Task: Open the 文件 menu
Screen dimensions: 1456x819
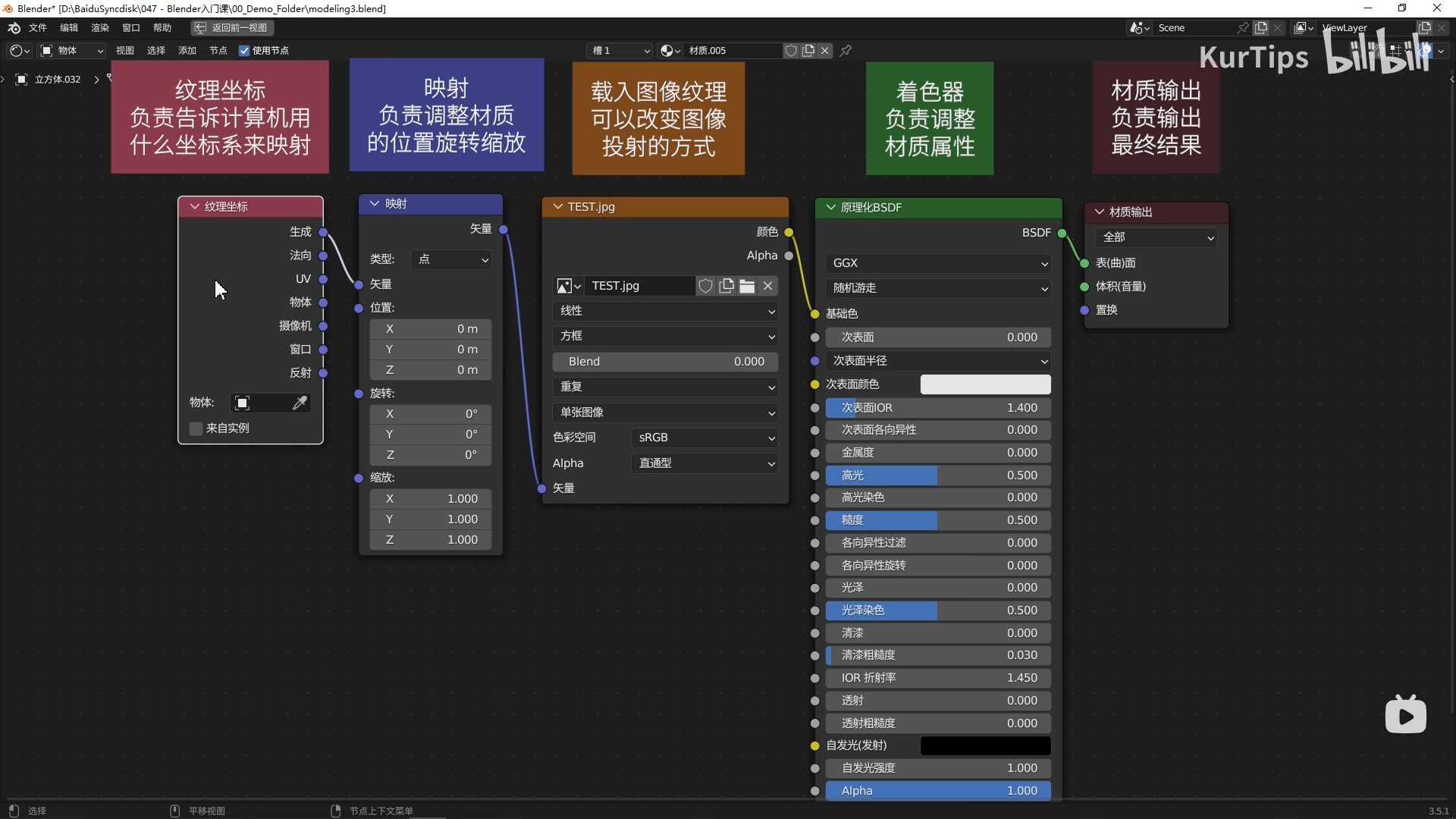Action: pos(37,28)
